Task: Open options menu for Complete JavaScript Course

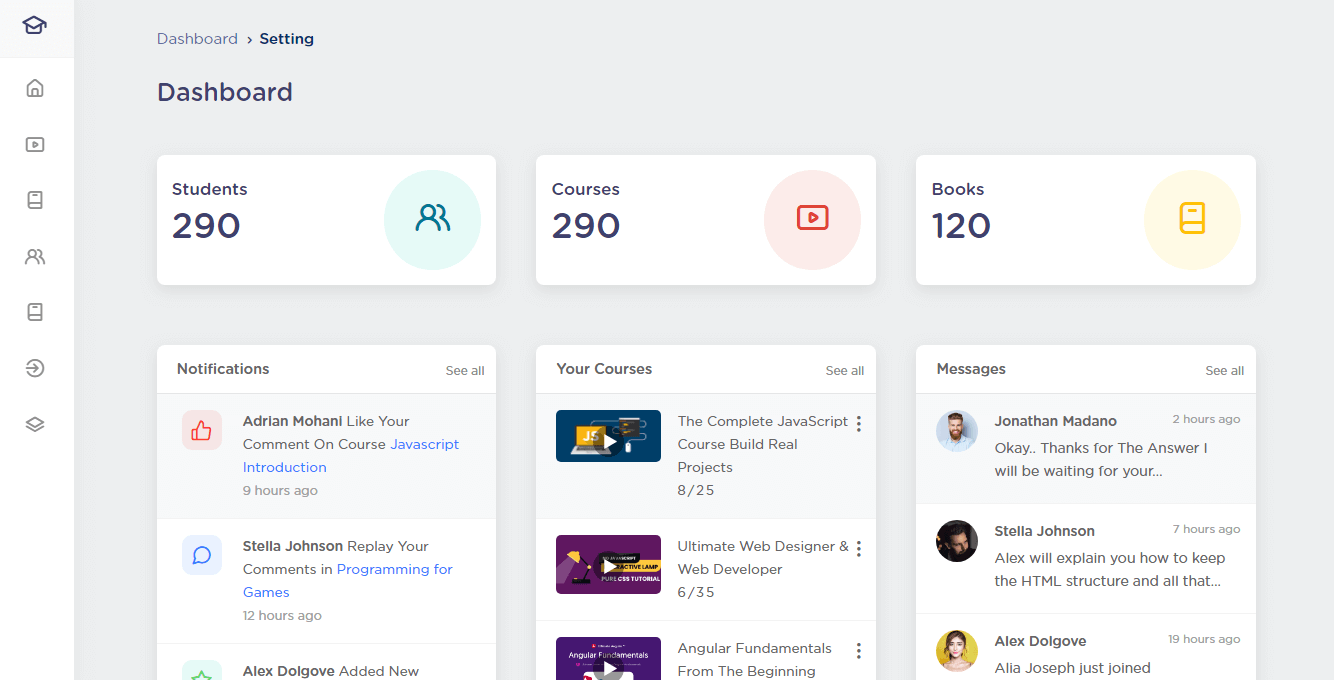Action: tap(858, 424)
